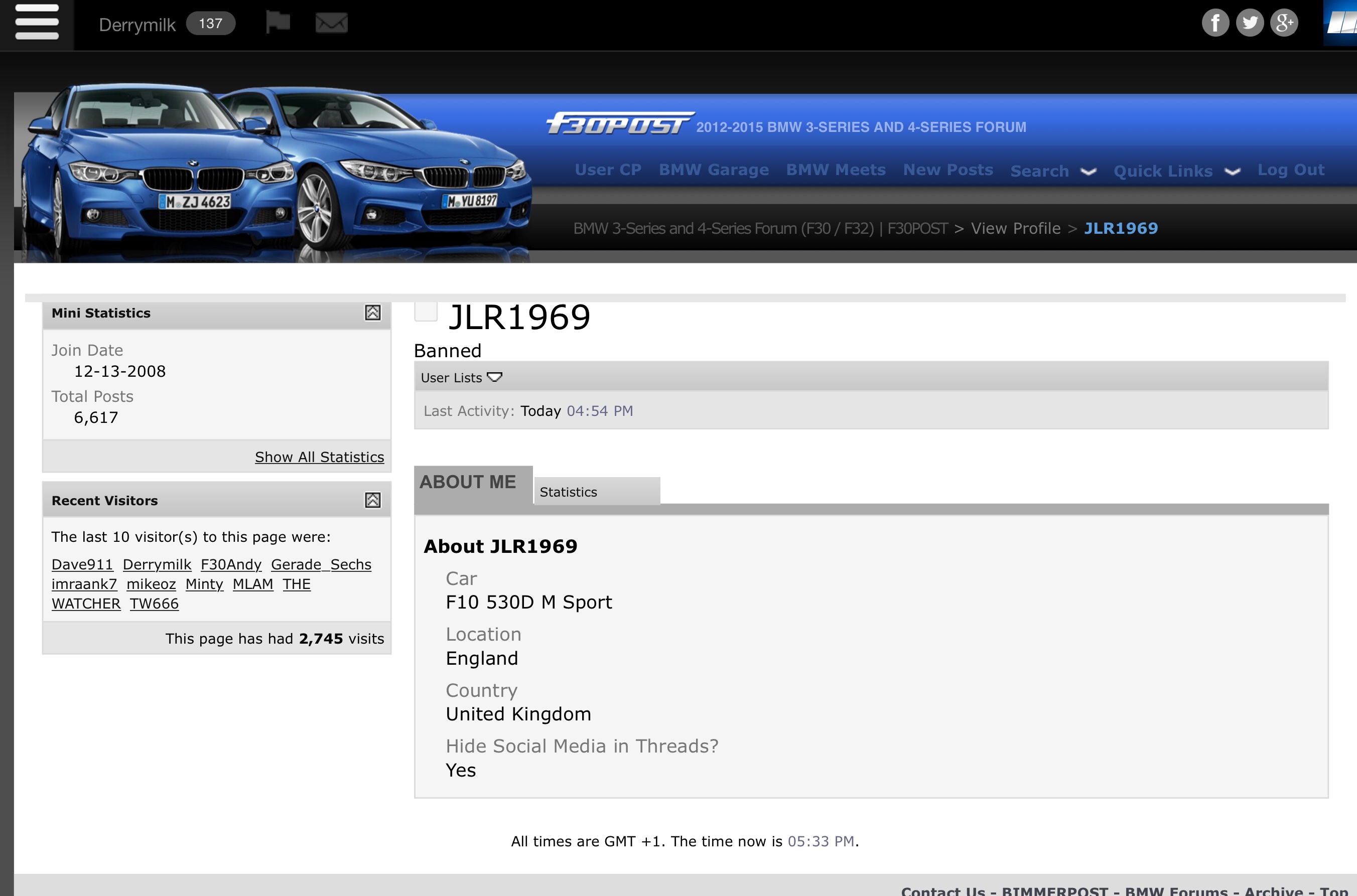
Task: Select the About Me tab
Action: pos(468,482)
